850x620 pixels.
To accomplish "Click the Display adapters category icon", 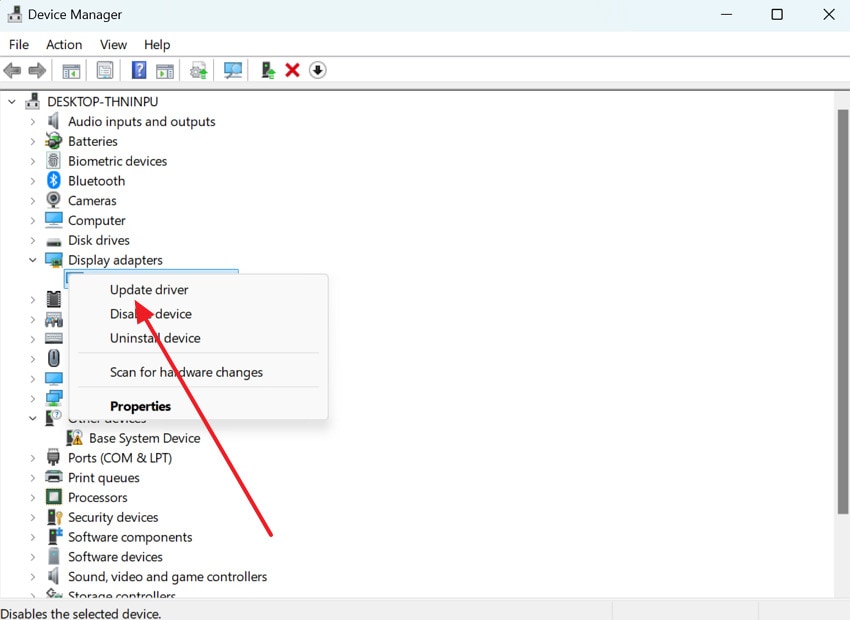I will click(54, 260).
